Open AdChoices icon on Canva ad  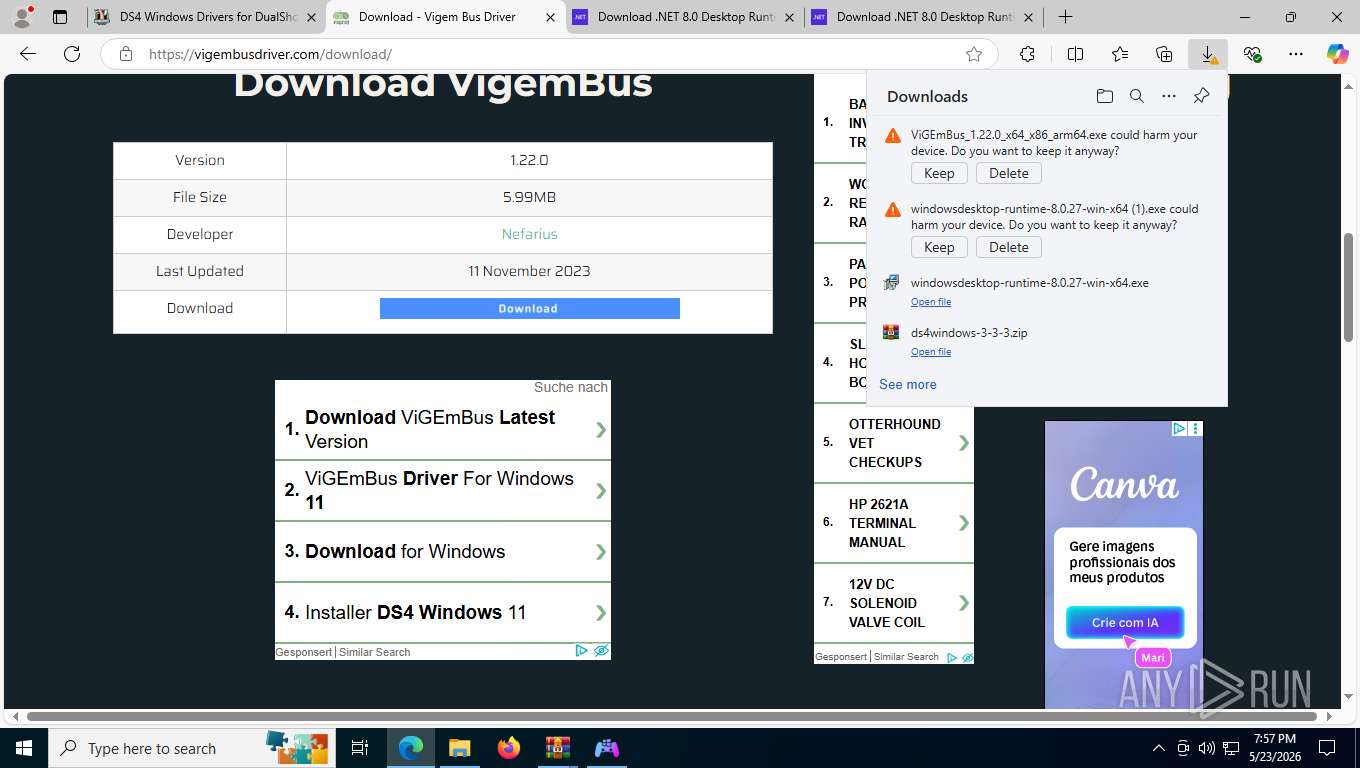point(1179,428)
